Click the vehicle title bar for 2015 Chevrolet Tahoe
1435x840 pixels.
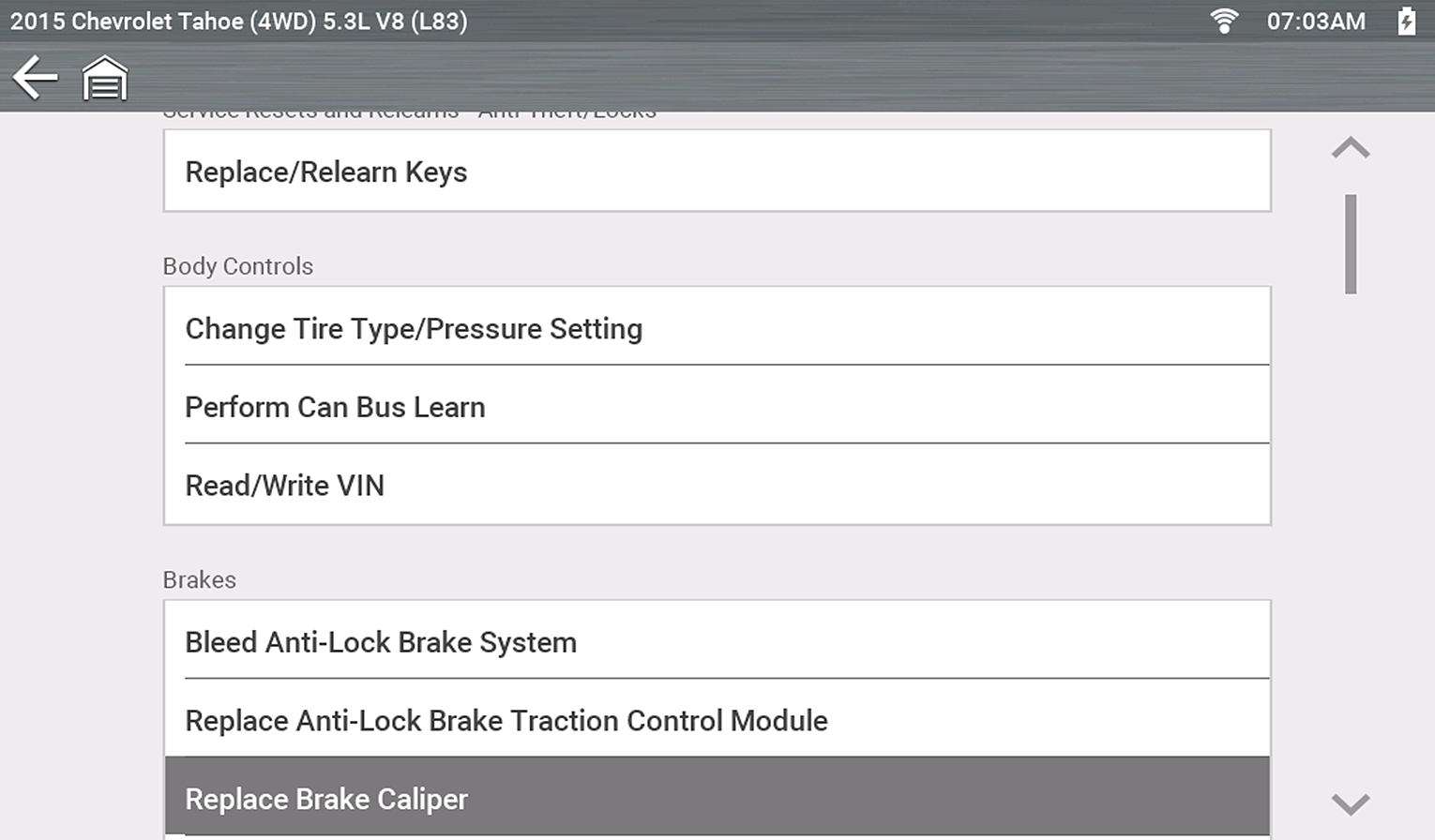coord(239,20)
